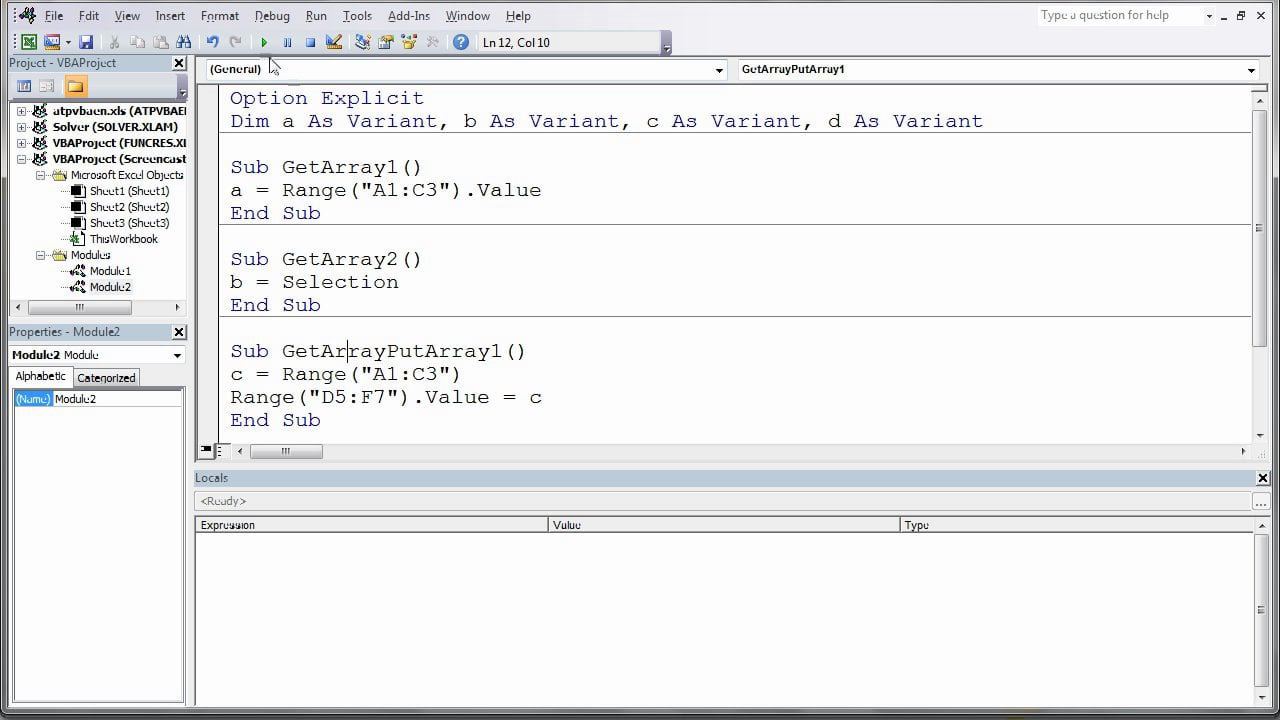Expand the Solver (SOLVER.XLAM) project node

point(21,127)
